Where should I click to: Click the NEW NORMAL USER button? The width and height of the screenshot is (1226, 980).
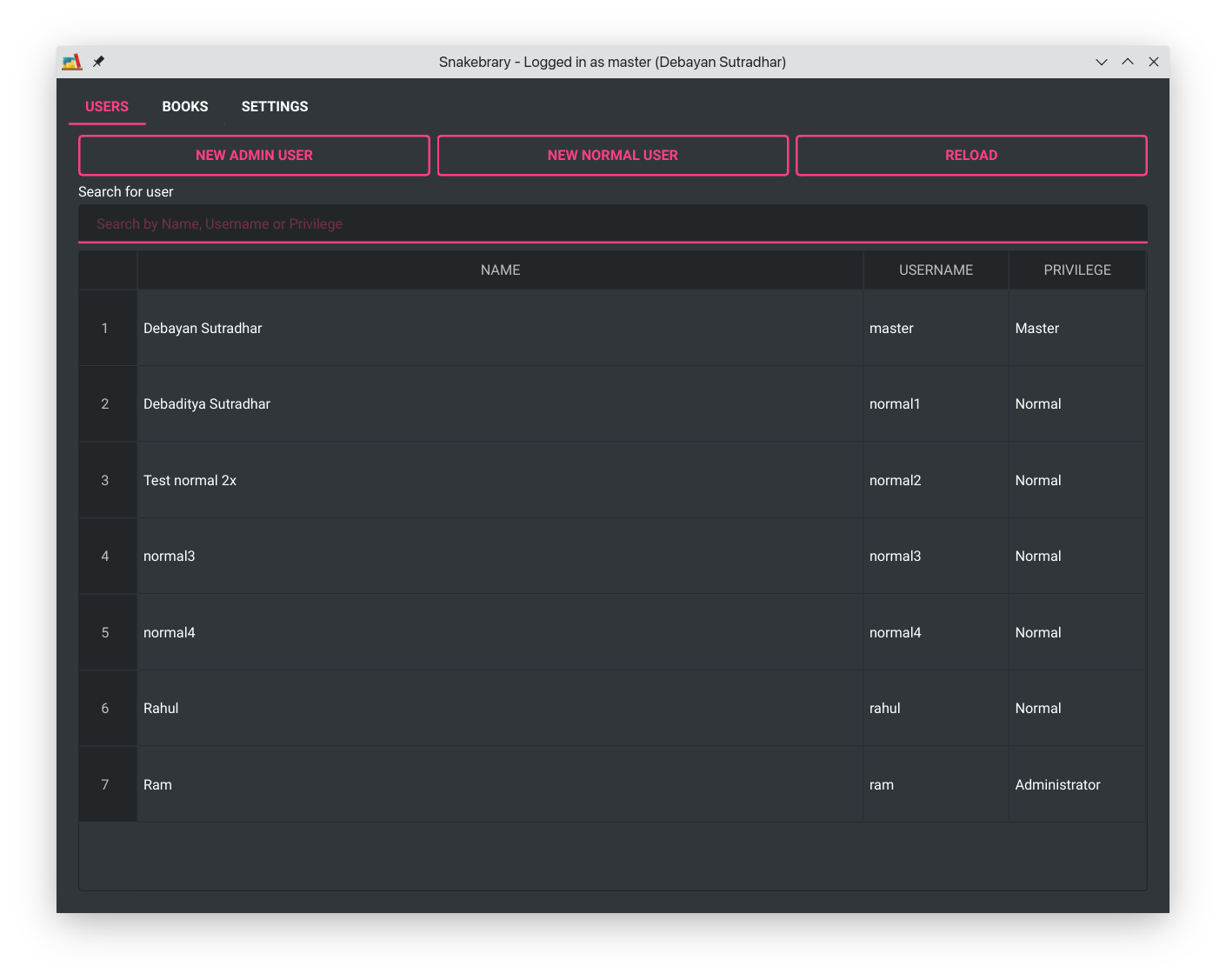[x=613, y=155]
